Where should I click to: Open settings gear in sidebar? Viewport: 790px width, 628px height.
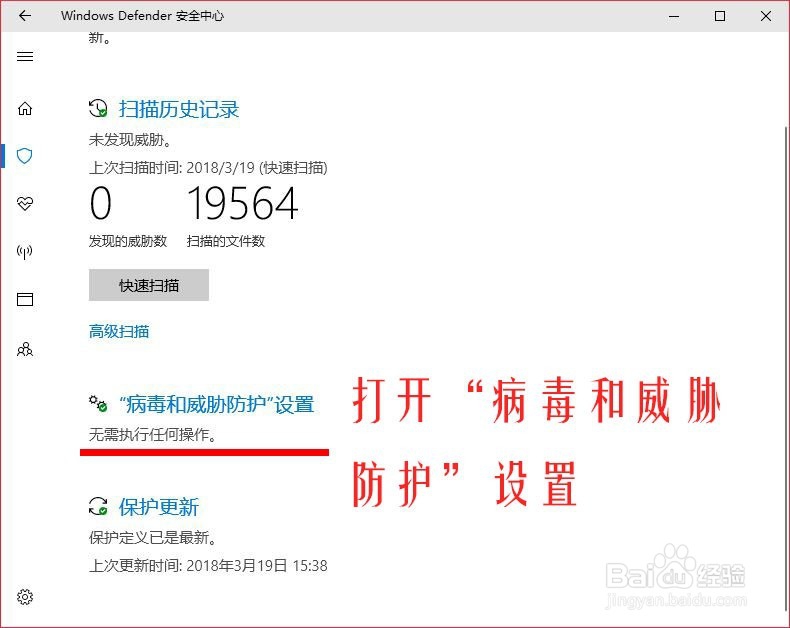pyautogui.click(x=25, y=597)
